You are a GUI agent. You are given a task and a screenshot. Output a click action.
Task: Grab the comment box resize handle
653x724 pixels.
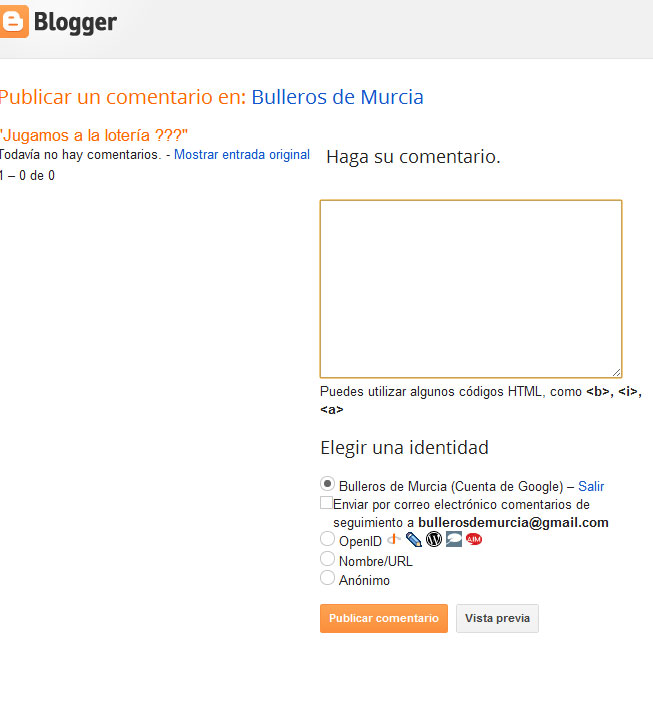(616, 372)
